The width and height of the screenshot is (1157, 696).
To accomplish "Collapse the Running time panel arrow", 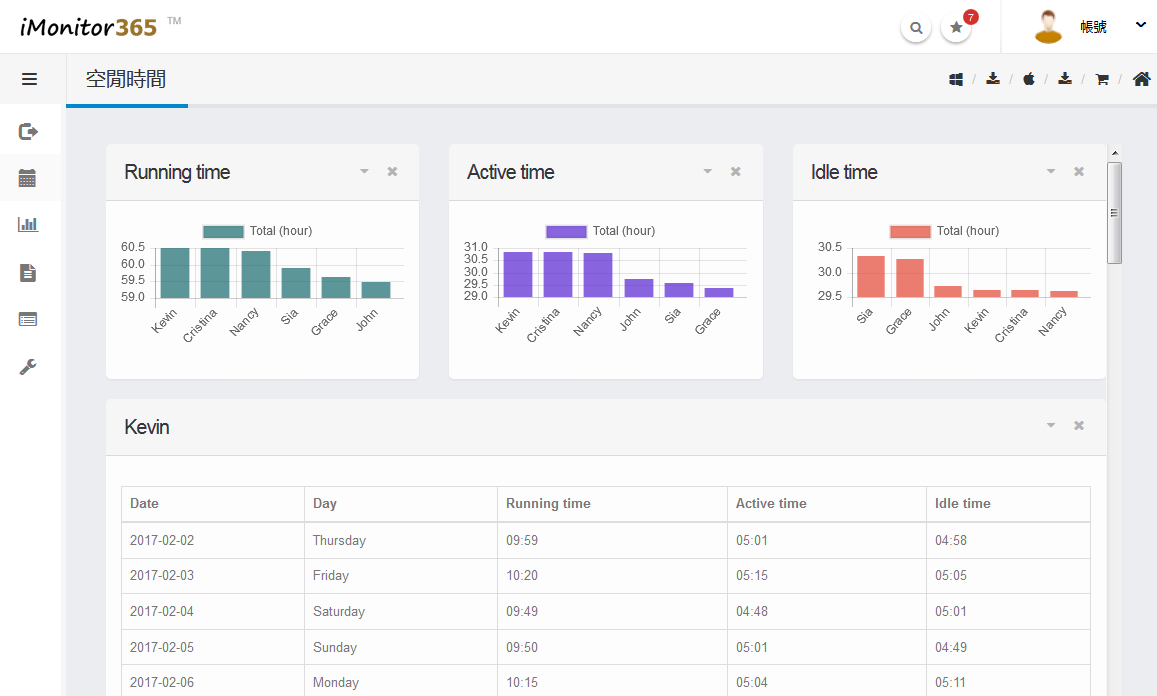I will (x=364, y=172).
